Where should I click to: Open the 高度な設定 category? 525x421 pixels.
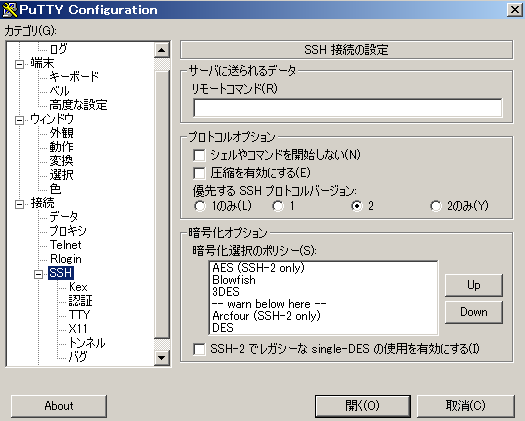point(78,105)
